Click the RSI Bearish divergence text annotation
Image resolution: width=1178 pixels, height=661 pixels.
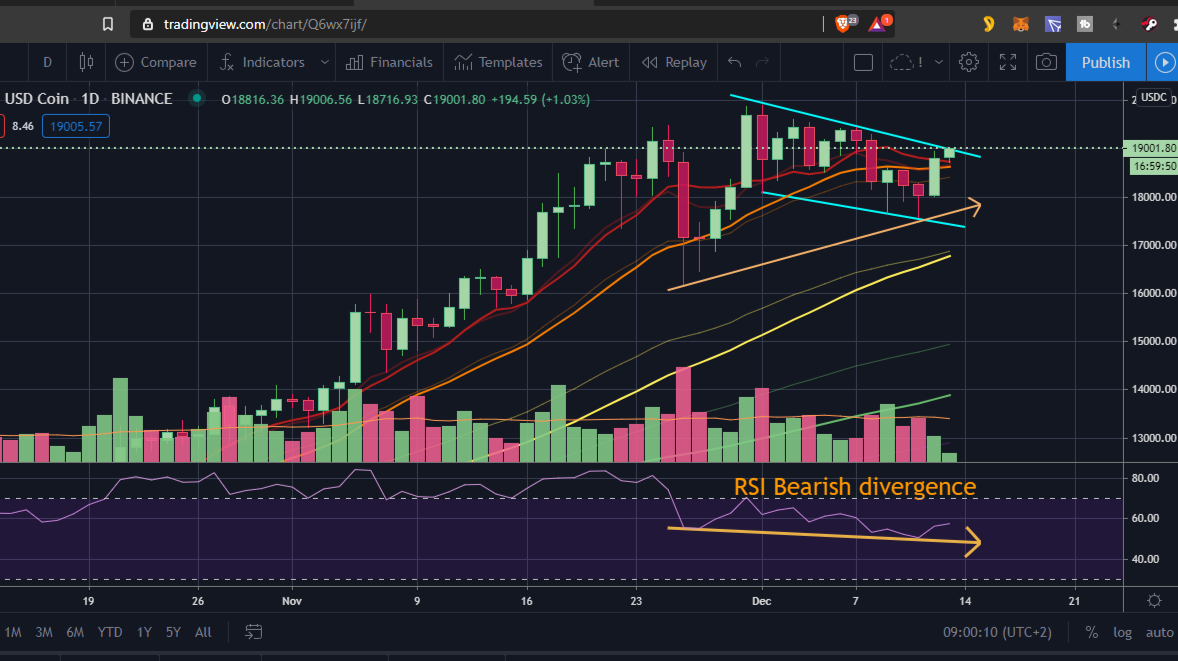click(854, 487)
